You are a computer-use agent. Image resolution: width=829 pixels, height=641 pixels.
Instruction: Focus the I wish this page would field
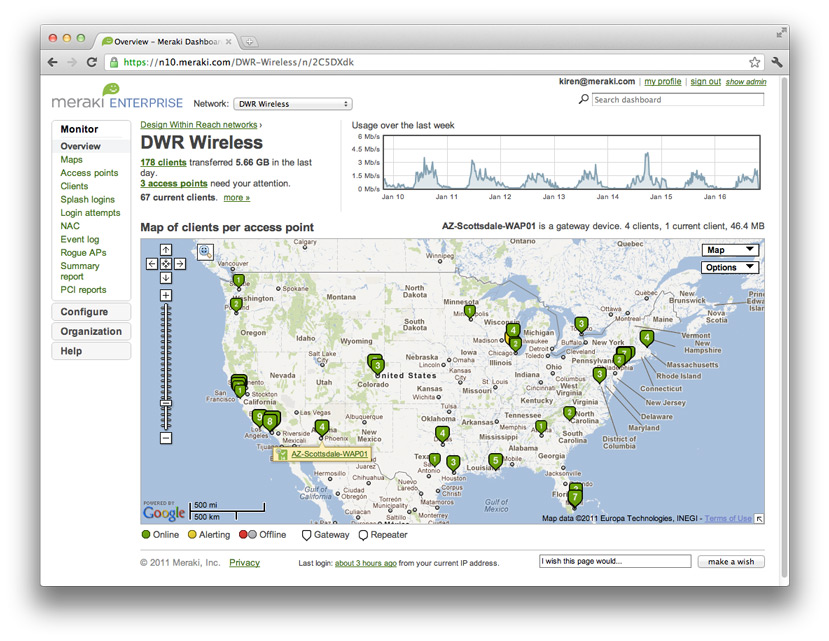(615, 561)
